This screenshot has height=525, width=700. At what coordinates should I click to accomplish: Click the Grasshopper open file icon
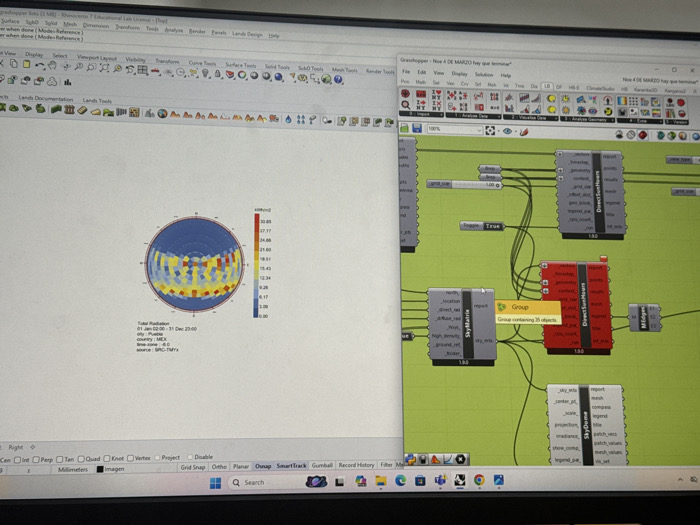[x=407, y=129]
